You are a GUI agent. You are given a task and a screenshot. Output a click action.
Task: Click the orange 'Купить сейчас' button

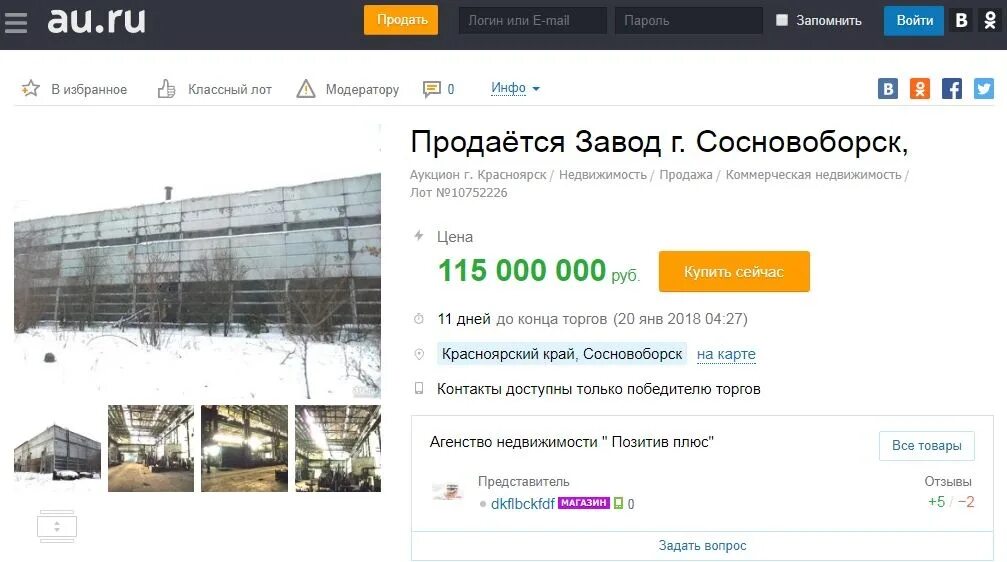(x=734, y=272)
